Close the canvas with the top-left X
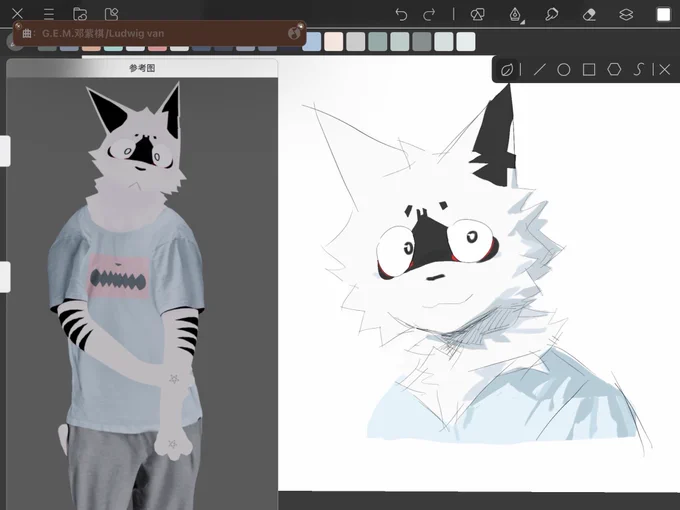Image resolution: width=680 pixels, height=510 pixels. click(17, 13)
